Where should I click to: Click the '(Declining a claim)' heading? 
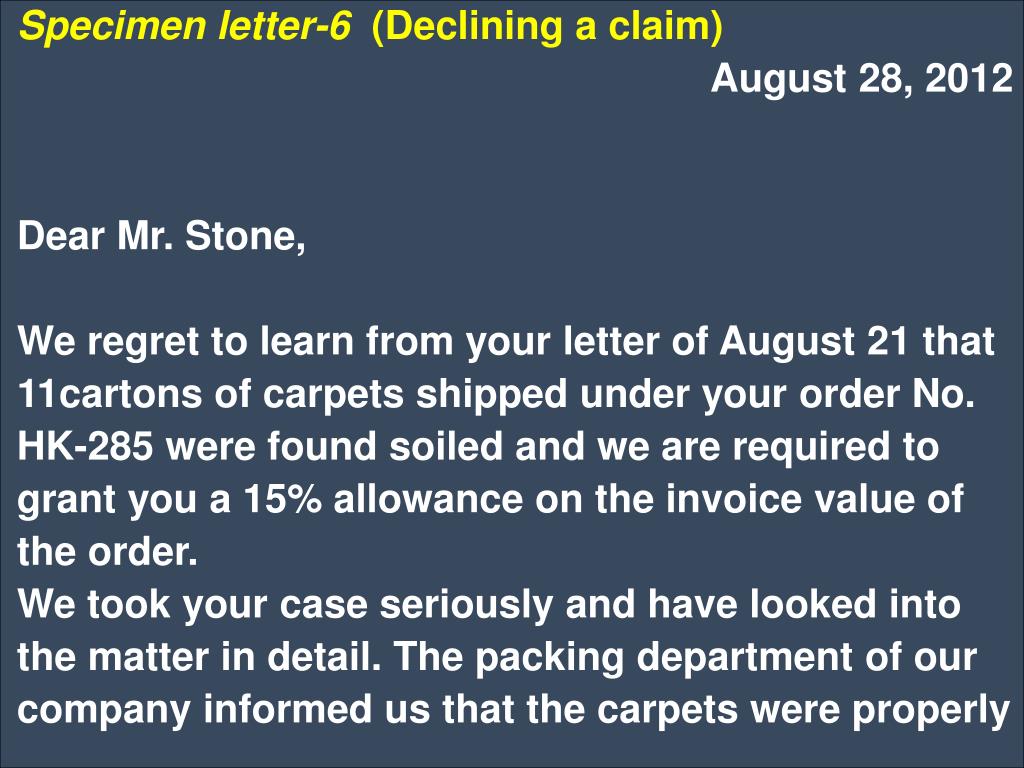point(547,27)
